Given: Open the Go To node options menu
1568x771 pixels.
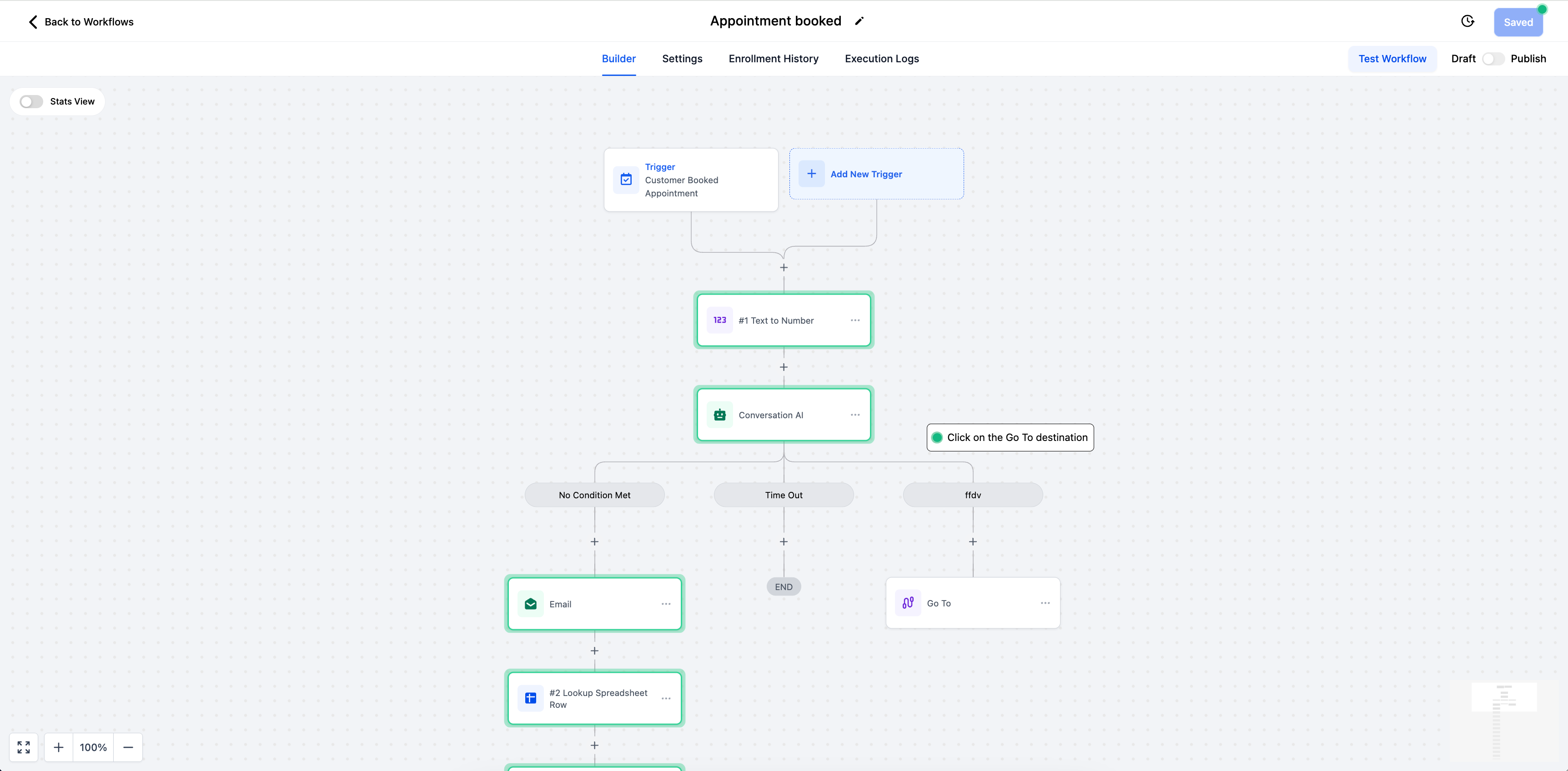Looking at the screenshot, I should [x=1045, y=603].
